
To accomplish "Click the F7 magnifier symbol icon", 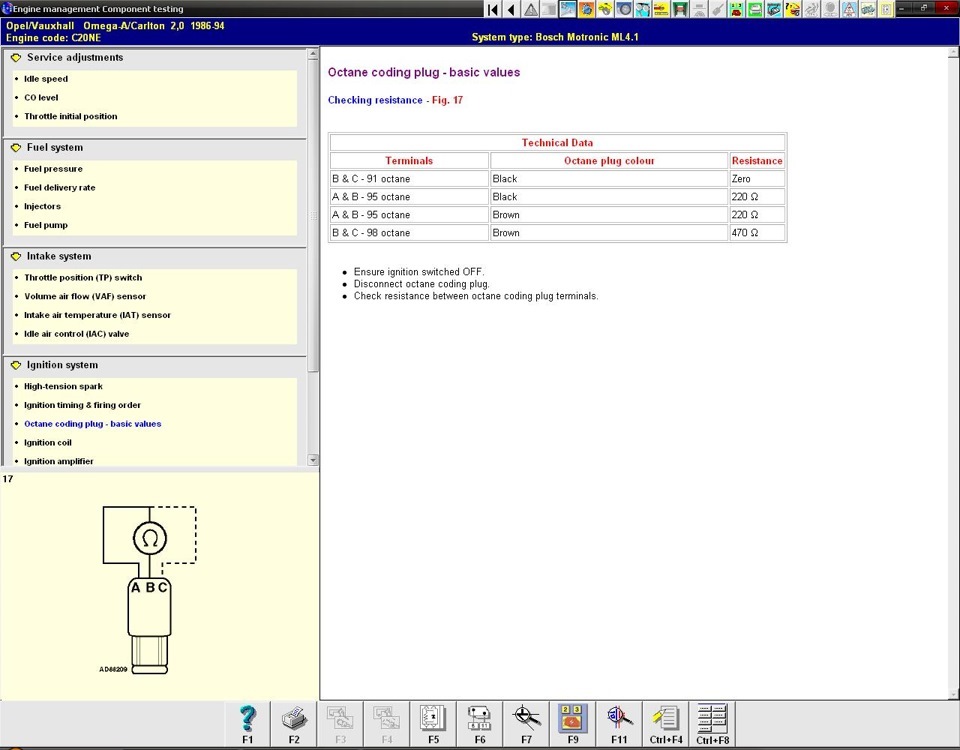I will tap(527, 724).
